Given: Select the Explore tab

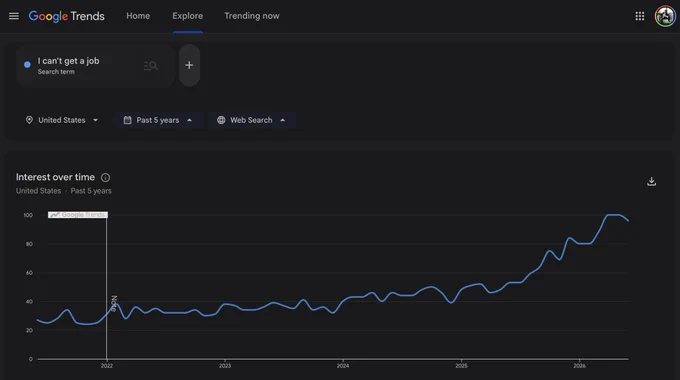Looking at the screenshot, I should coord(187,16).
